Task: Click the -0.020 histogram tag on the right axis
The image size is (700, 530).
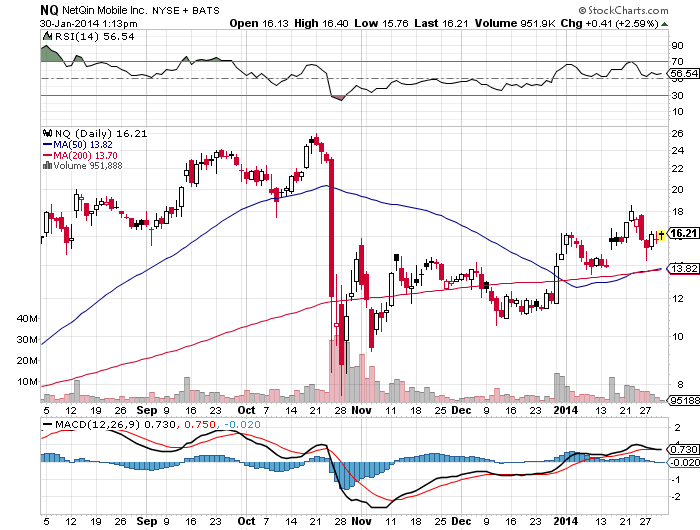Action: [684, 463]
